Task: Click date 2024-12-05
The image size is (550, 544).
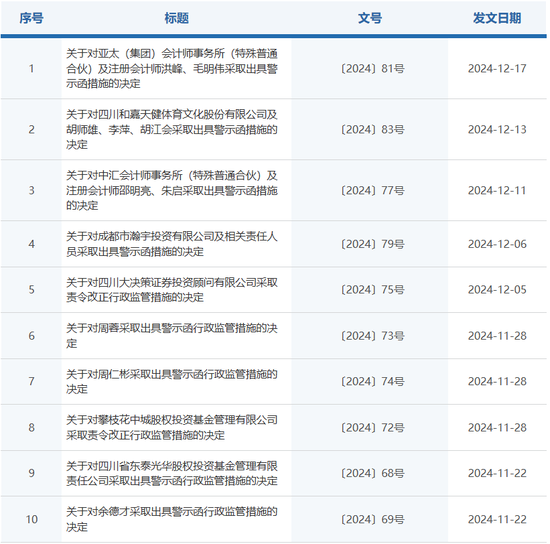Action: (x=497, y=290)
